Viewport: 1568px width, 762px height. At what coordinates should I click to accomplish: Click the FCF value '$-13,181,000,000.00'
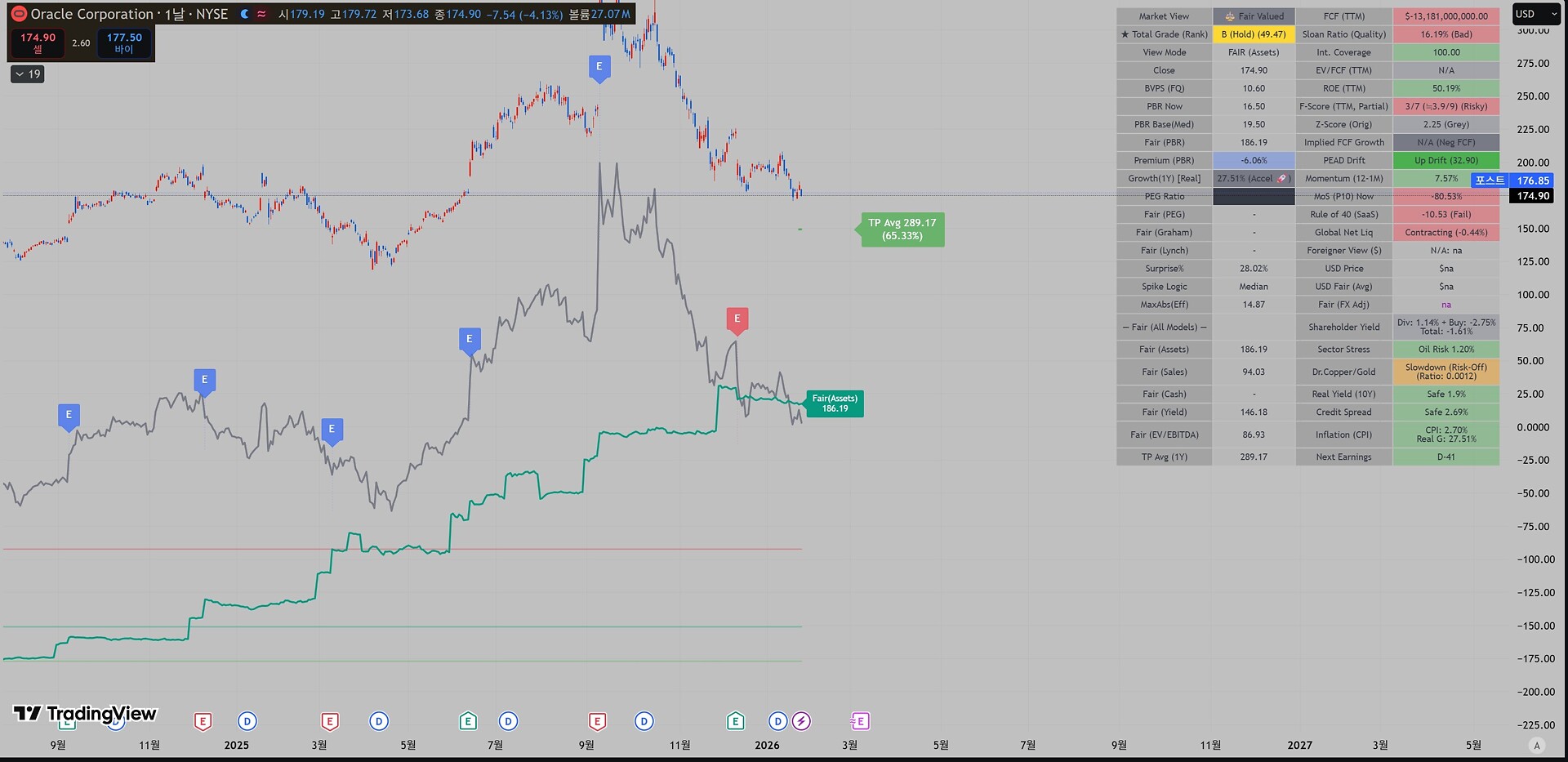click(1446, 16)
